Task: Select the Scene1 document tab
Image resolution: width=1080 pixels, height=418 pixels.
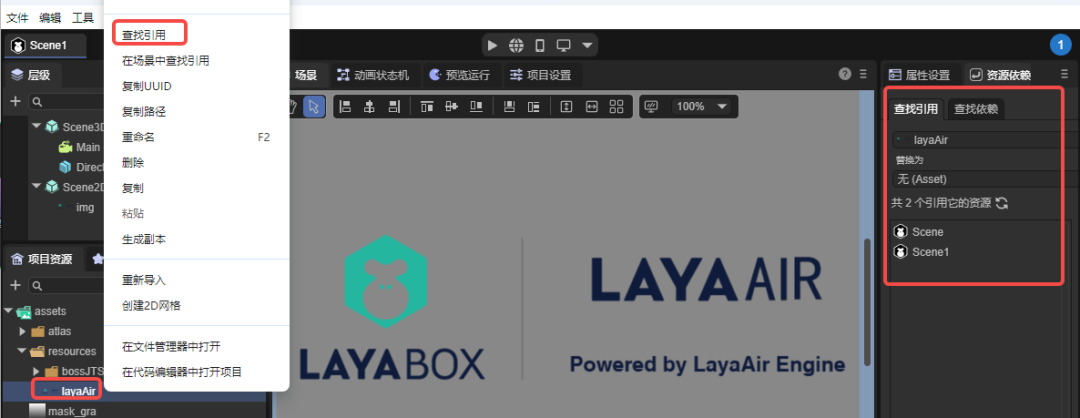Action: click(45, 45)
